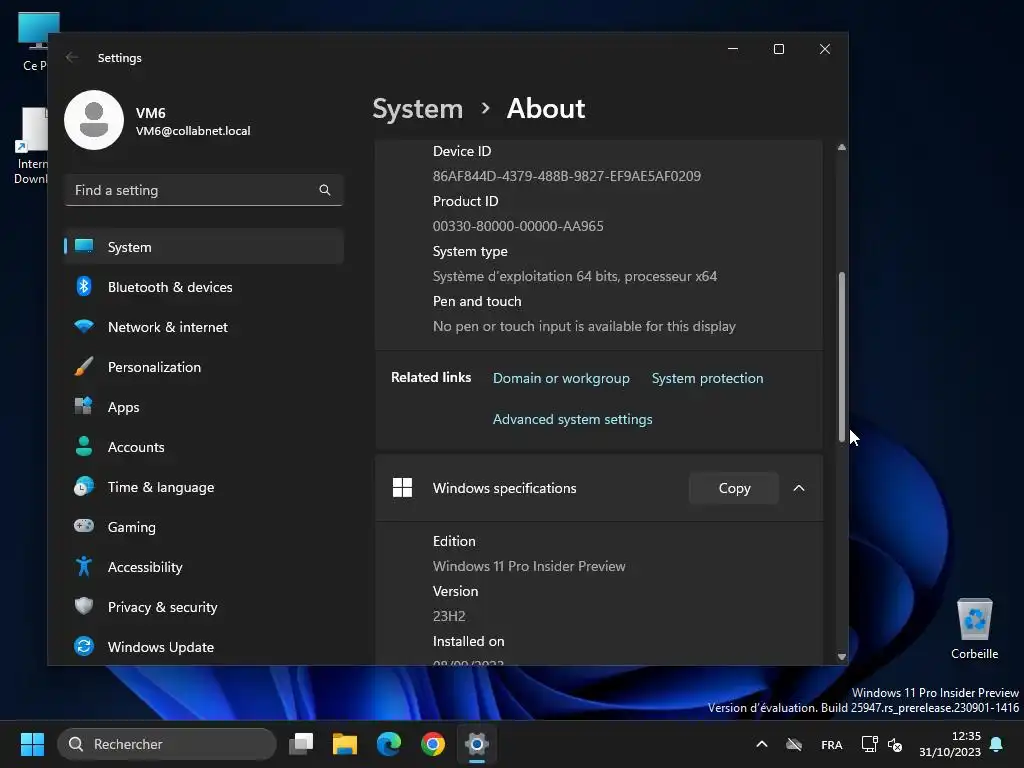
Task: Click the scrollbar down arrow in About page
Action: (x=842, y=657)
